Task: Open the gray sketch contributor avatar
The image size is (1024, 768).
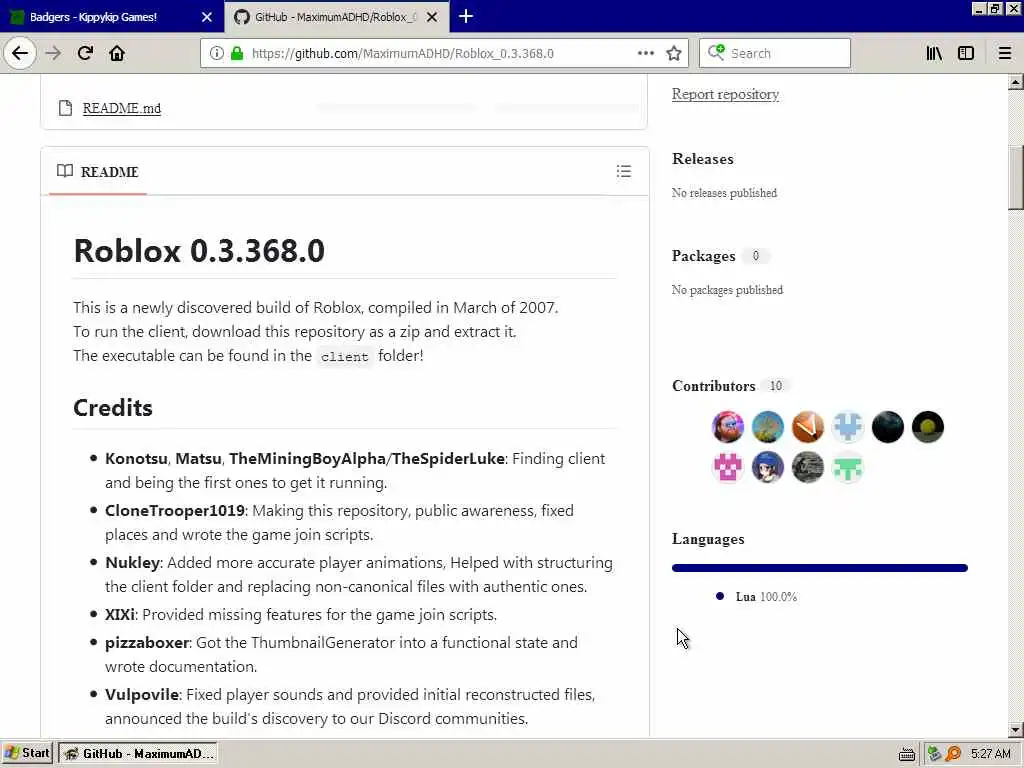Action: pos(808,468)
